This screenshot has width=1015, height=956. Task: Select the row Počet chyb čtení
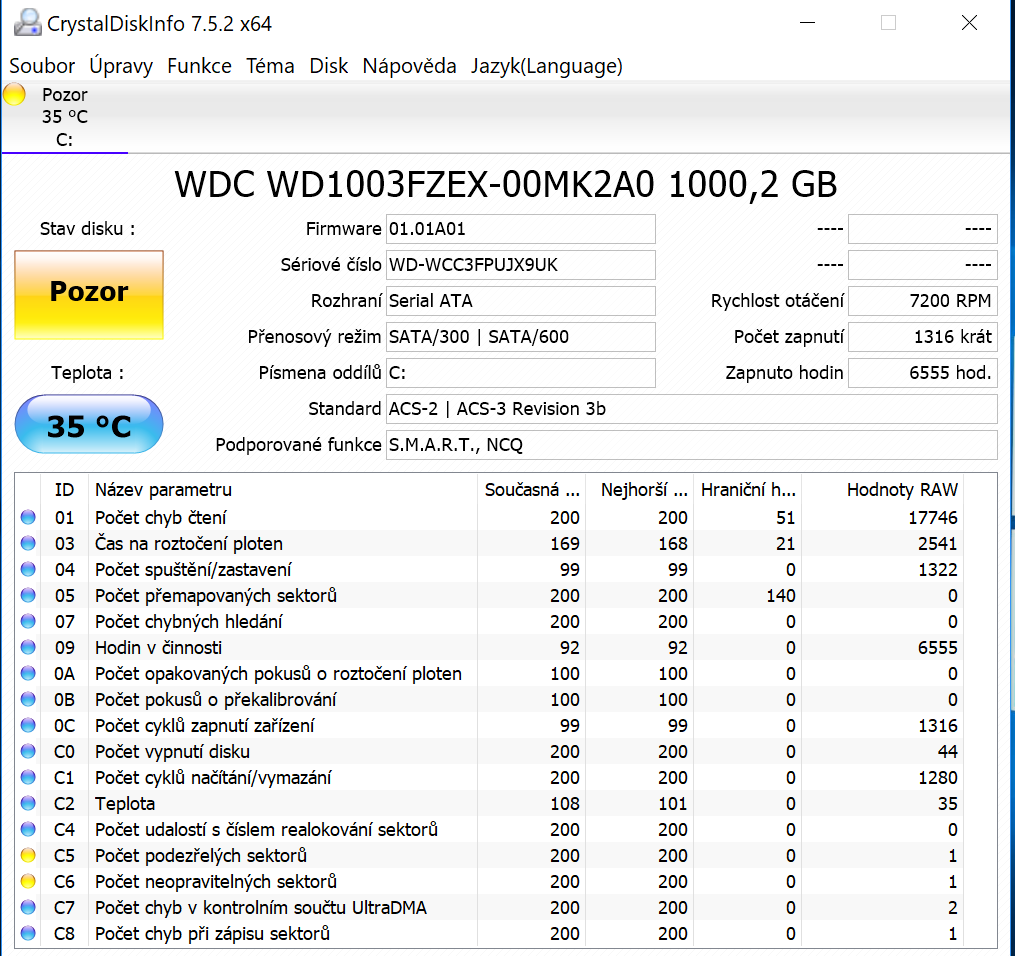(489, 517)
